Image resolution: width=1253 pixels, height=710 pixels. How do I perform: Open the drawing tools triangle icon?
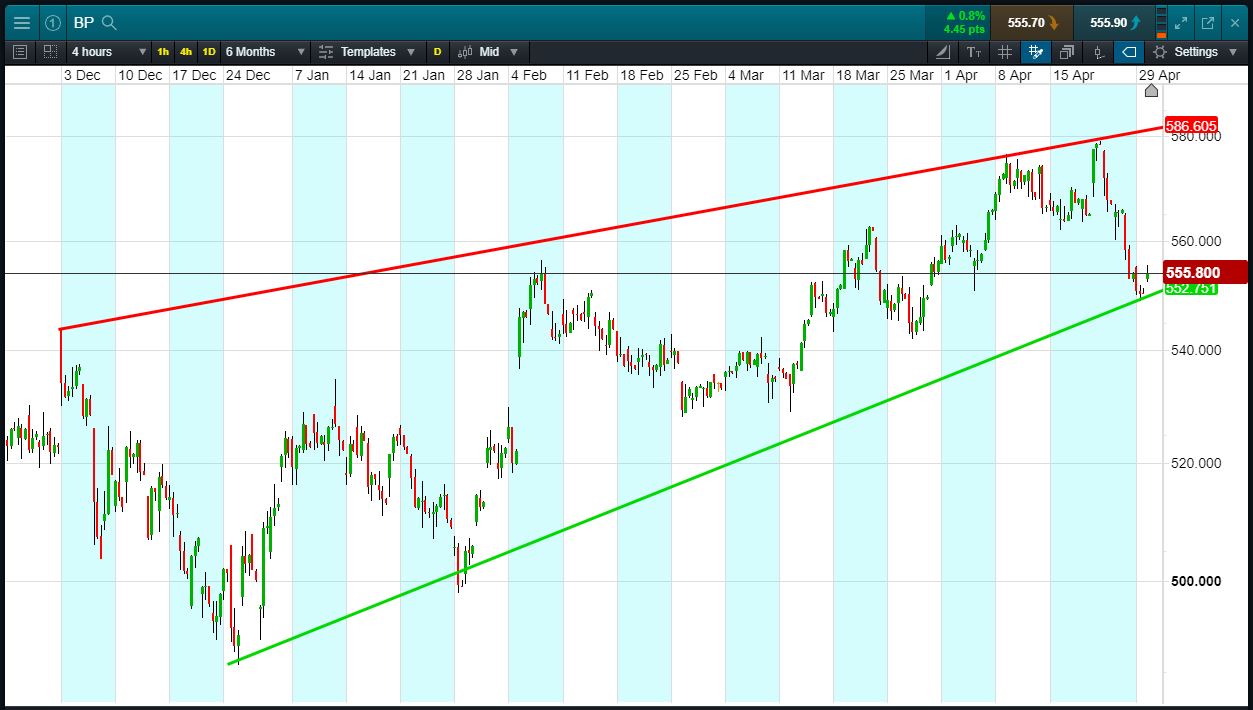pos(944,52)
